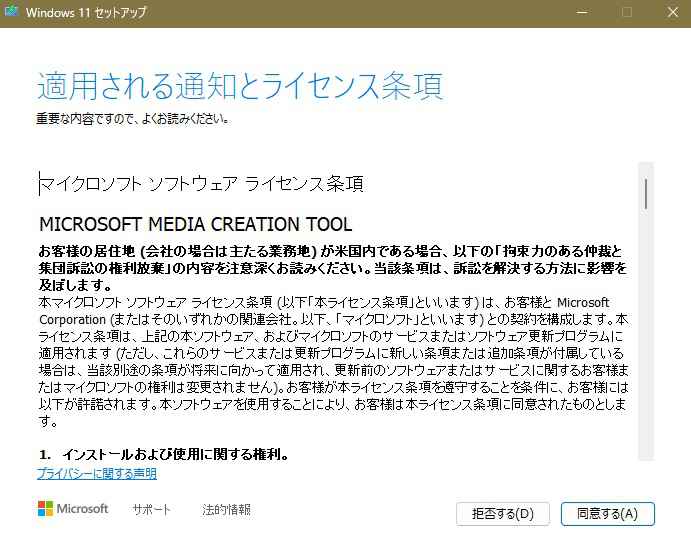
Task: Click 同意する(A) to accept the license
Action: 607,514
